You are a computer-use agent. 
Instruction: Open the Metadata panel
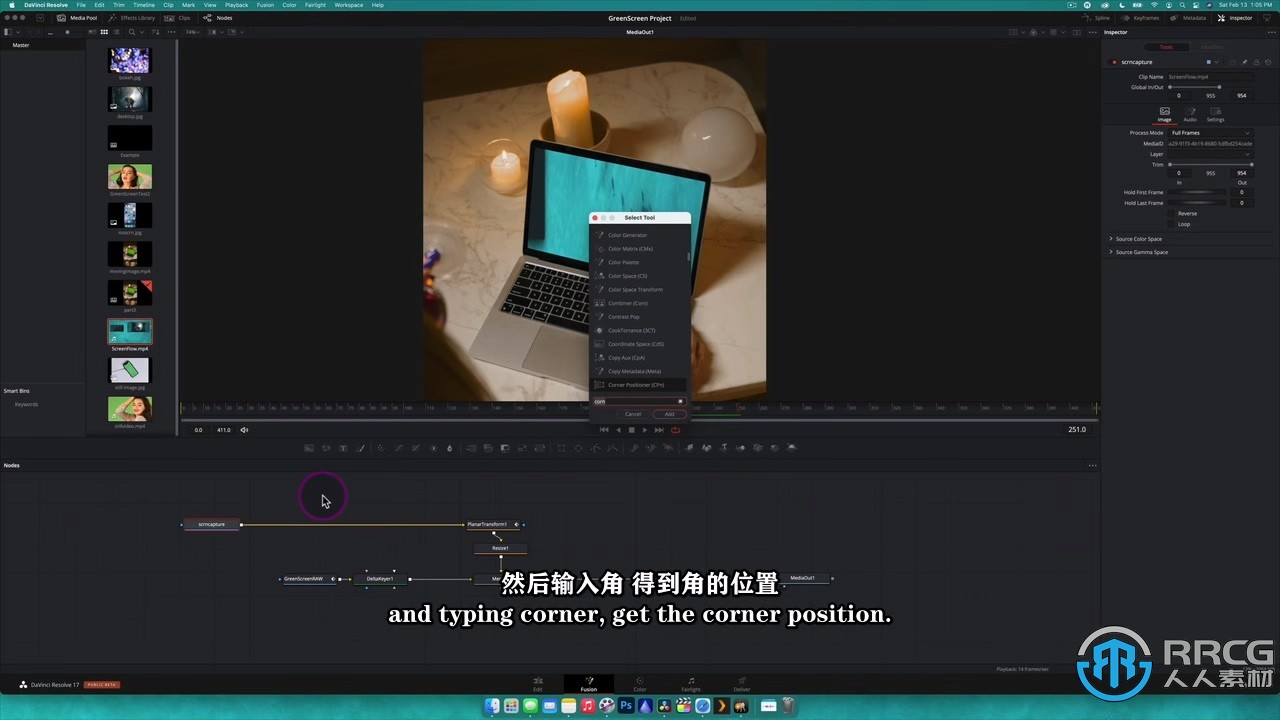click(1188, 18)
